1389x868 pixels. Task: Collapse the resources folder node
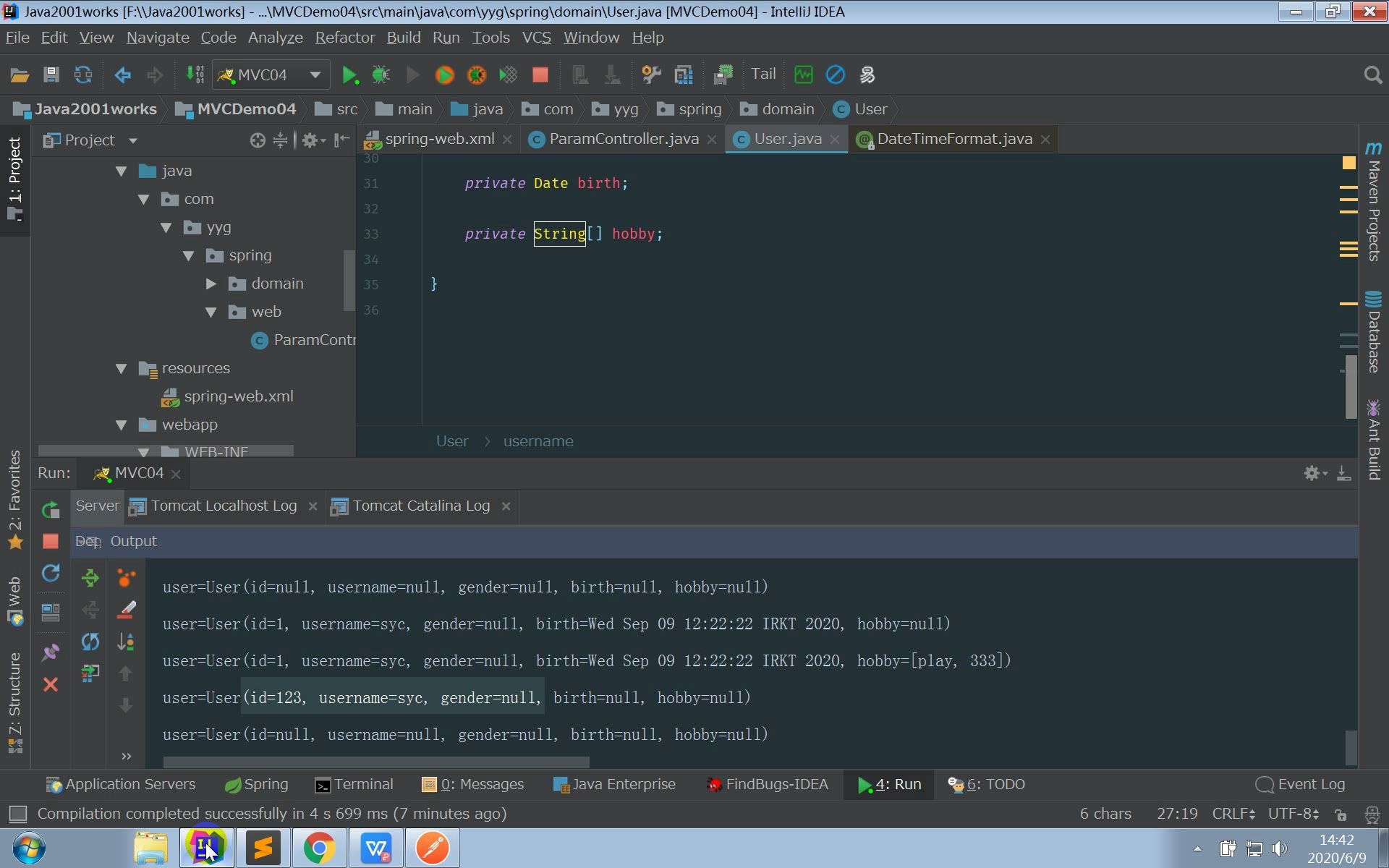[122, 368]
